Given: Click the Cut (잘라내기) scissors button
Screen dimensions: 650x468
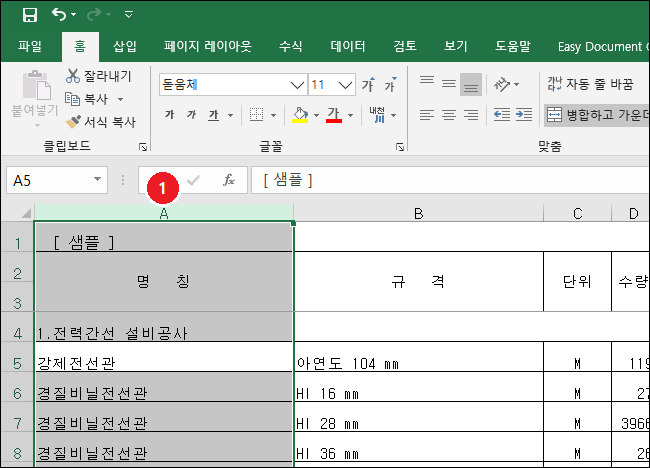Looking at the screenshot, I should click(98, 76).
